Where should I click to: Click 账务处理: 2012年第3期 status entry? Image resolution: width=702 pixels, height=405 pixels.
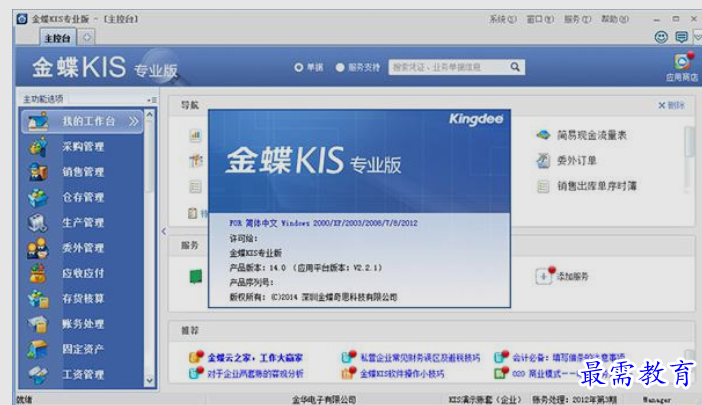pyautogui.click(x=574, y=400)
